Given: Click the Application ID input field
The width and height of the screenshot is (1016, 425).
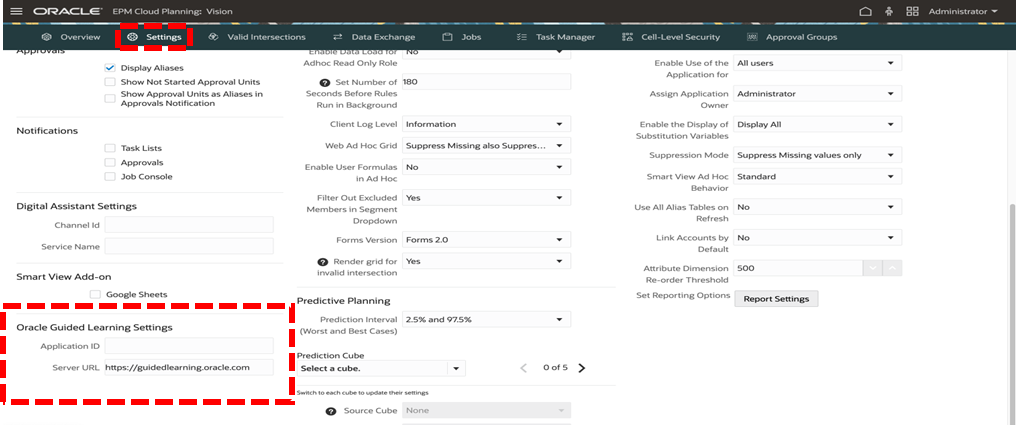Looking at the screenshot, I should tap(188, 346).
